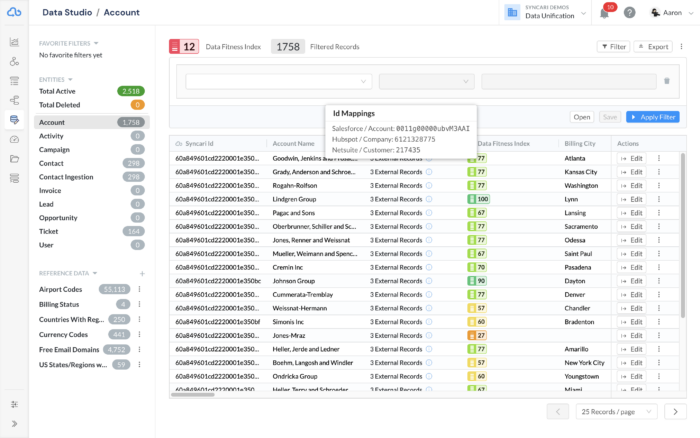Show id mappings info for Grady, Anderson

(429, 172)
